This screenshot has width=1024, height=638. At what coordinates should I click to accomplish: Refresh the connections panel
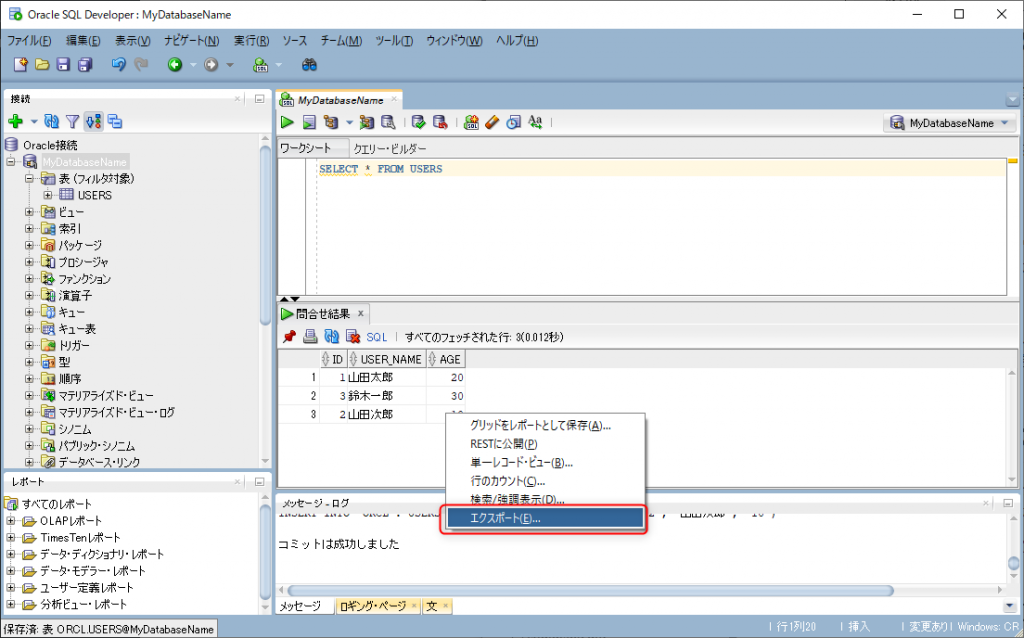(52, 121)
